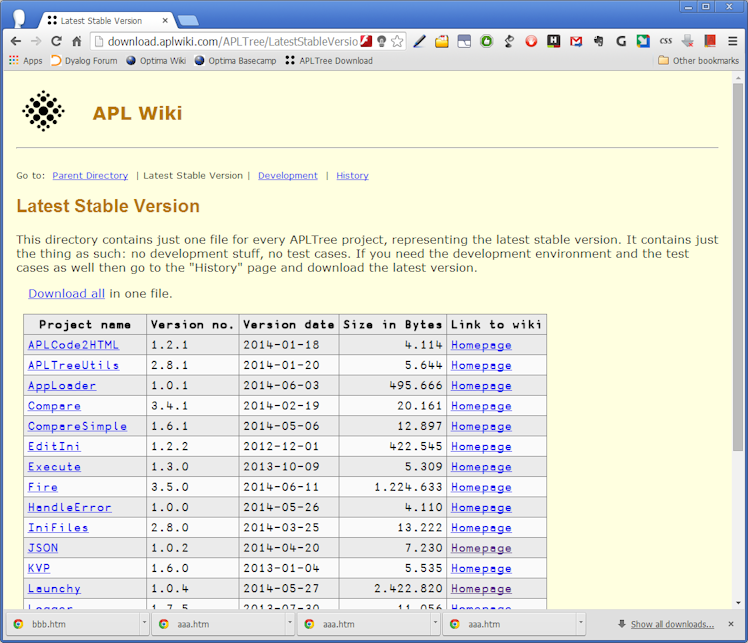The height and width of the screenshot is (643, 748).
Task: Close the Latest Stable Version tab
Action: click(165, 21)
